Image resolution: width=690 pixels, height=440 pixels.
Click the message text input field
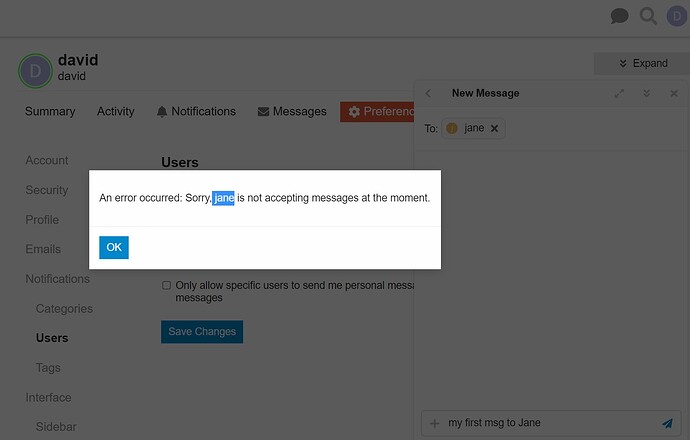(551, 423)
